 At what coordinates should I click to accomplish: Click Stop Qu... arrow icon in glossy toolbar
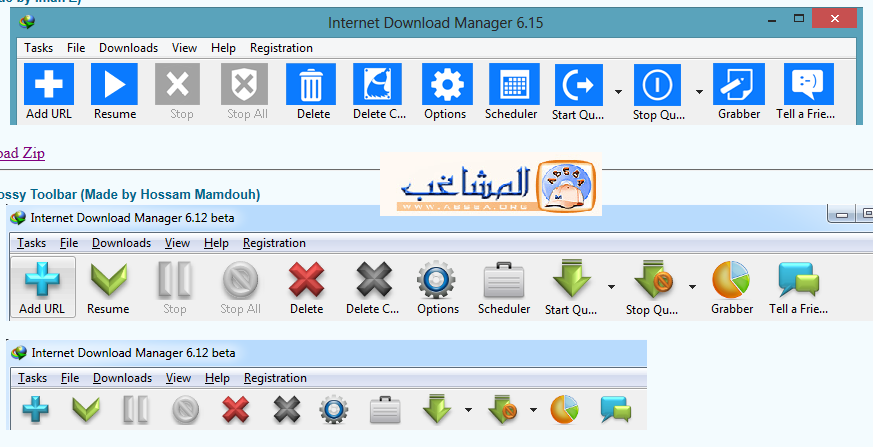tap(653, 279)
